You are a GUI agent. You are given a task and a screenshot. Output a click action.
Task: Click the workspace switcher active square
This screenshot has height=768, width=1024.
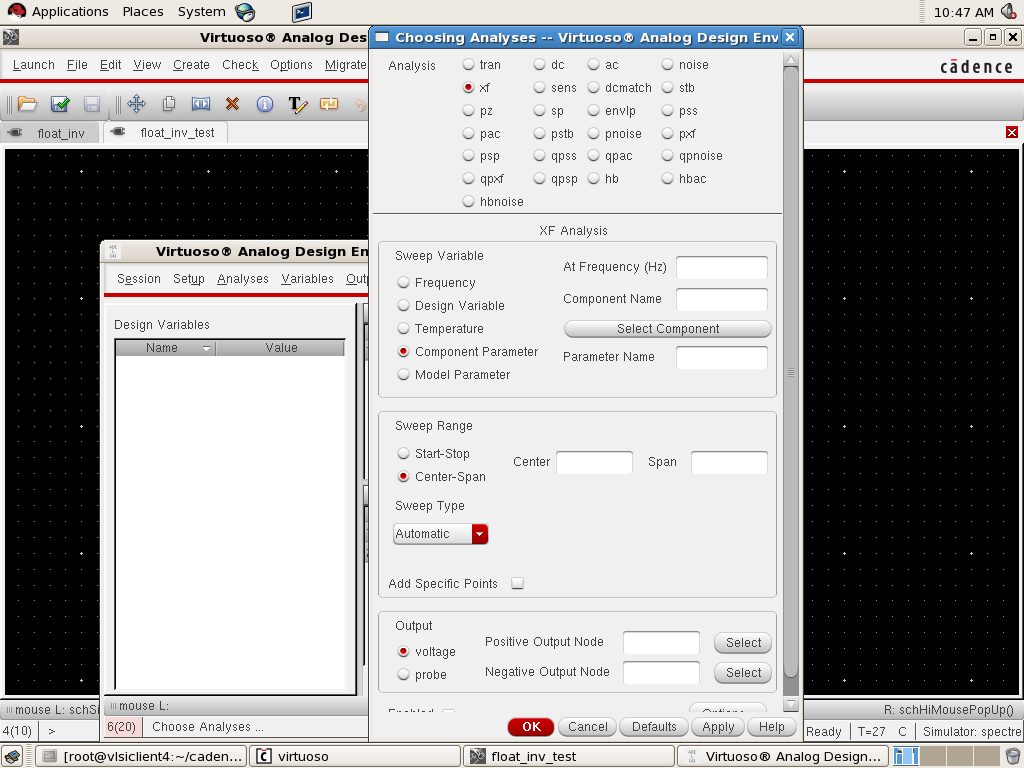[905, 756]
